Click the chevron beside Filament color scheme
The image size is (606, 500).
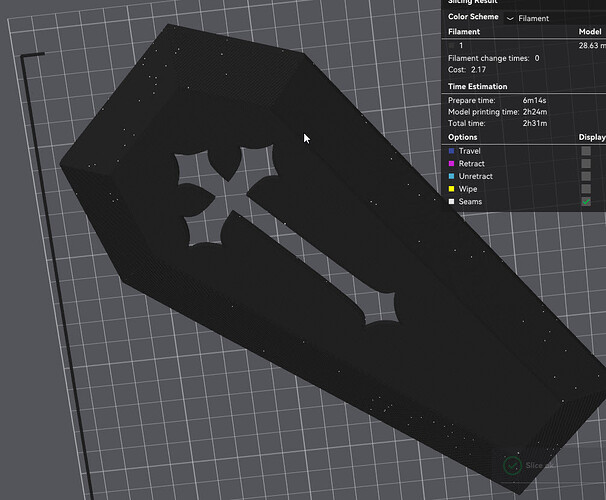tap(510, 19)
